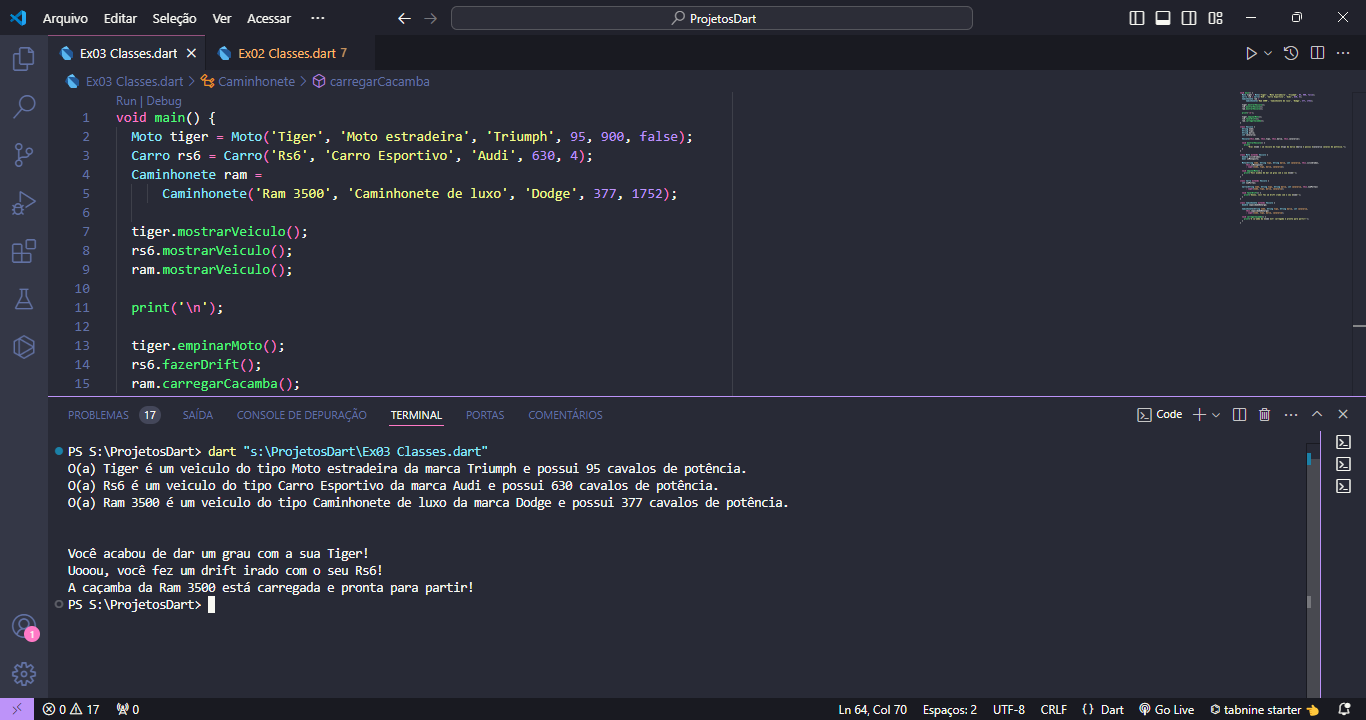Open the hexagon extension view in activity bar

tap(24, 347)
